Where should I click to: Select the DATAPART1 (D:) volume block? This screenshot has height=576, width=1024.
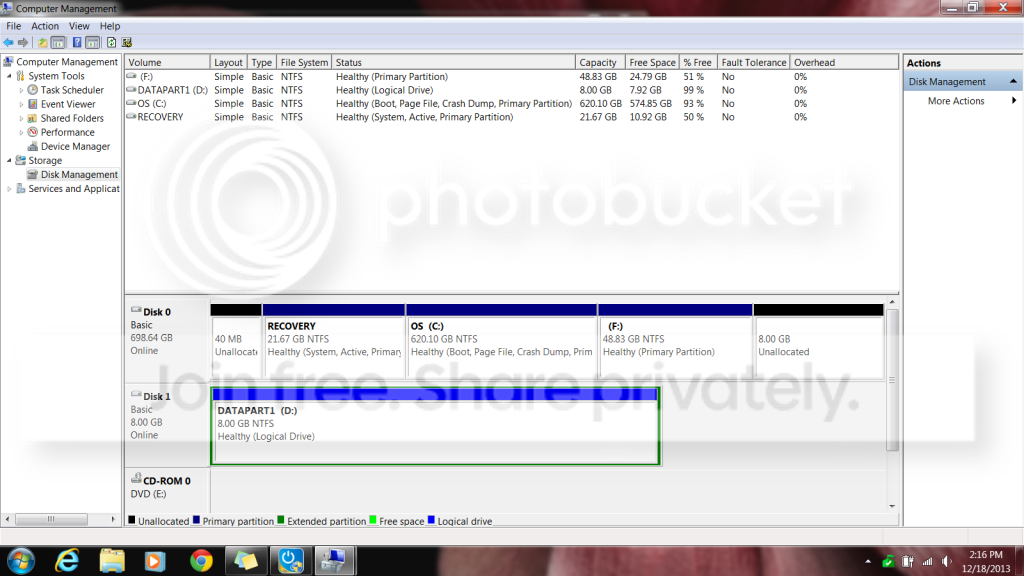pos(436,426)
